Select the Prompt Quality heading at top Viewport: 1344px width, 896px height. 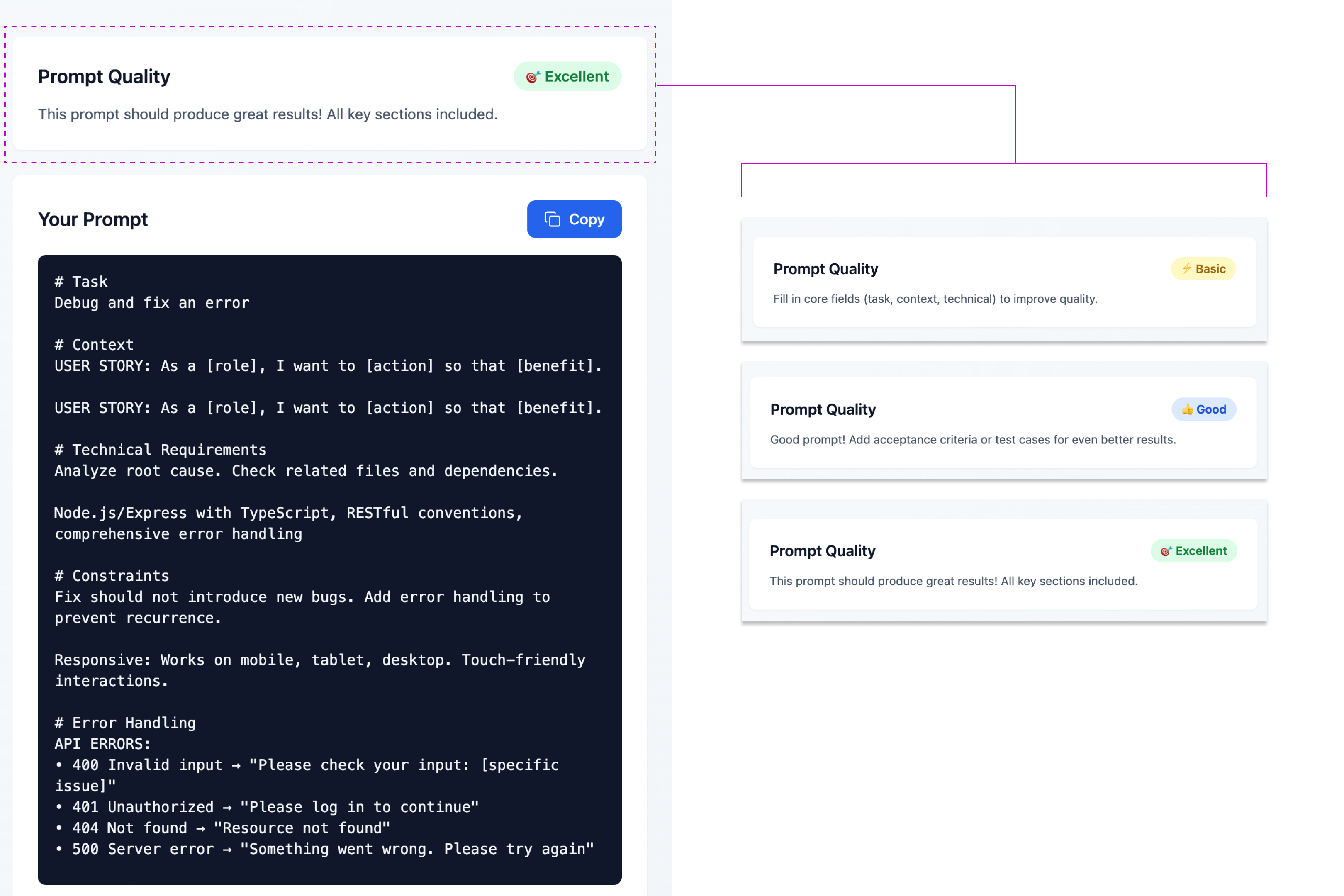[104, 76]
